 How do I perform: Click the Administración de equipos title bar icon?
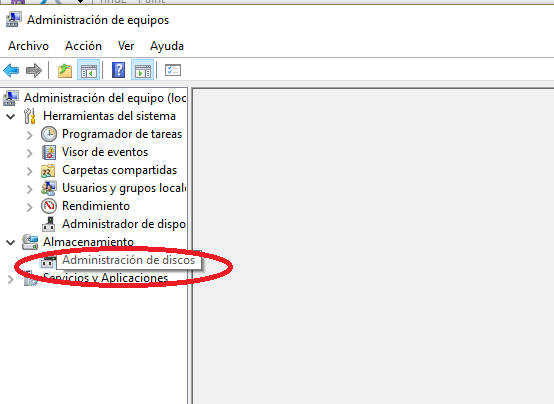14,20
